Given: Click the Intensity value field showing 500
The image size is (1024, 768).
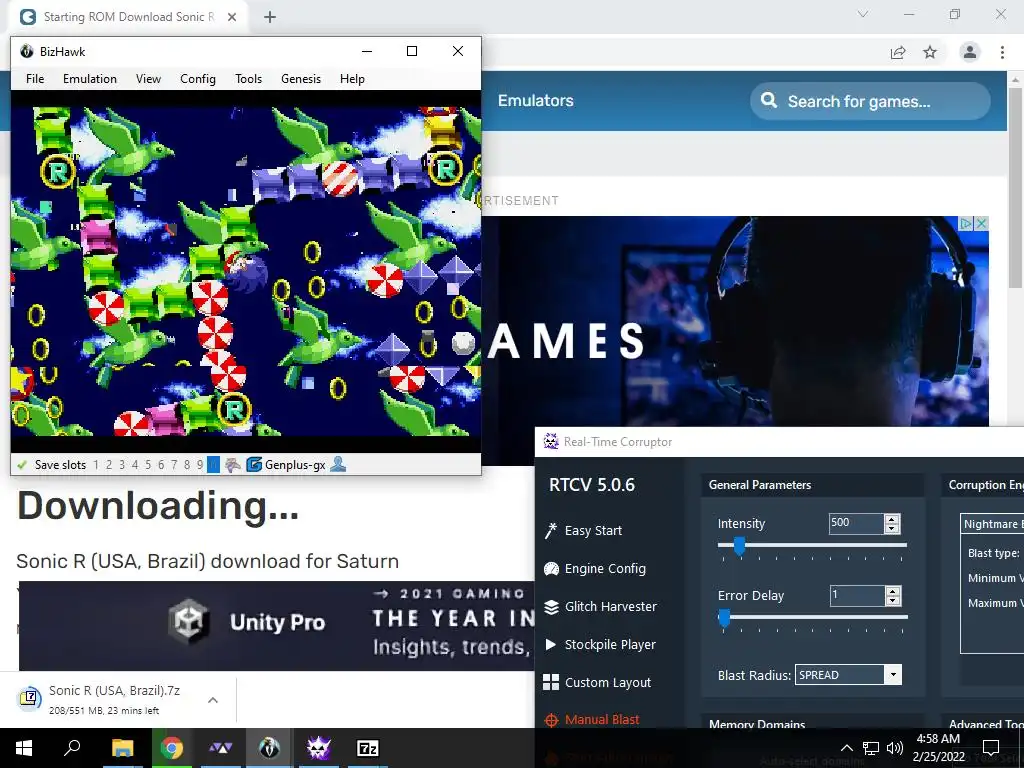Looking at the screenshot, I should coord(856,523).
